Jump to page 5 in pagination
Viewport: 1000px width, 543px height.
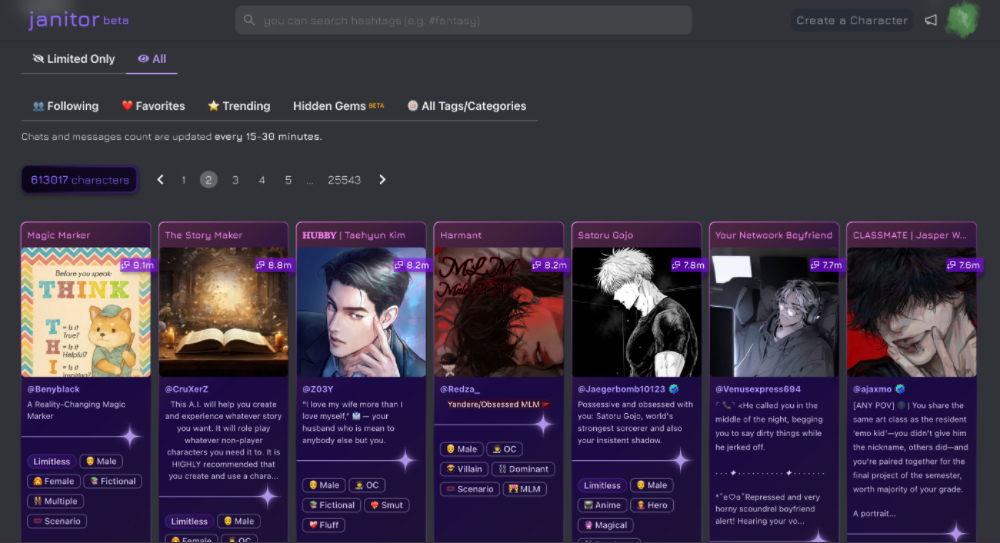pos(288,180)
